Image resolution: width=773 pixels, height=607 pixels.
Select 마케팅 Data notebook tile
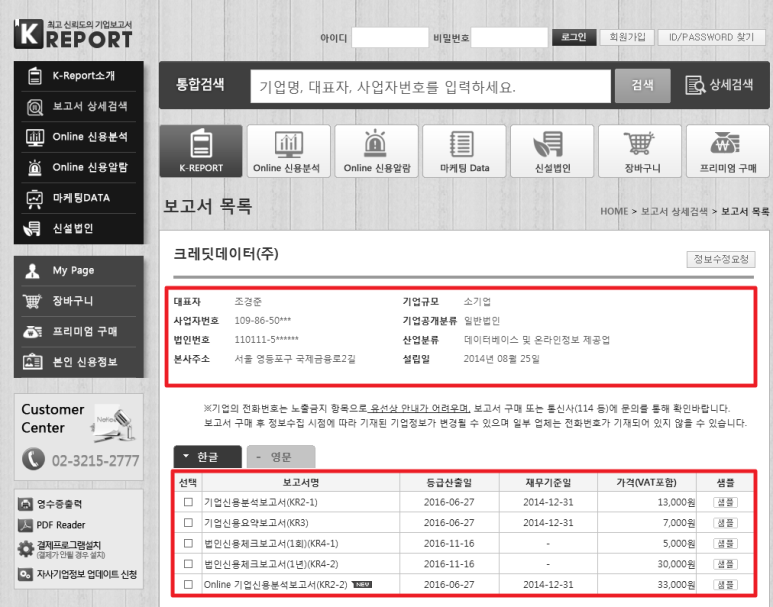[464, 151]
